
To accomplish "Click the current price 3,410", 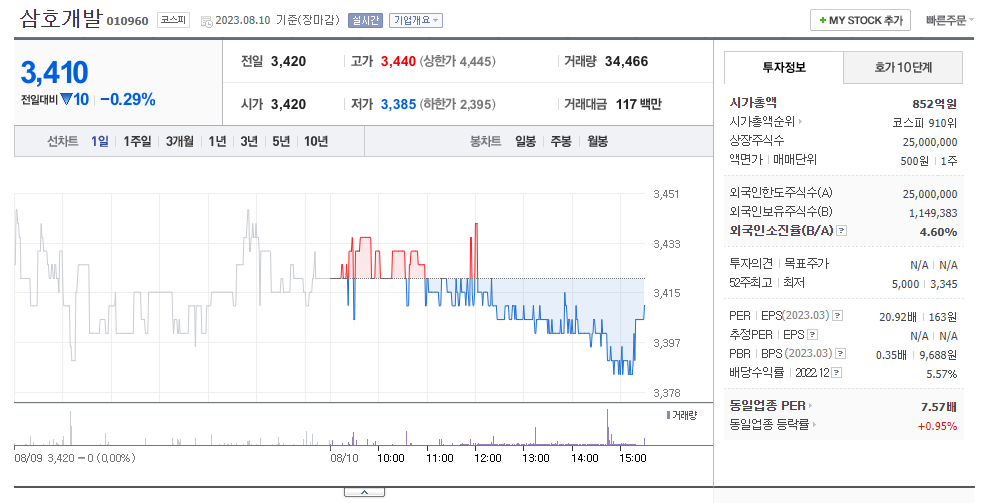I will tap(54, 73).
